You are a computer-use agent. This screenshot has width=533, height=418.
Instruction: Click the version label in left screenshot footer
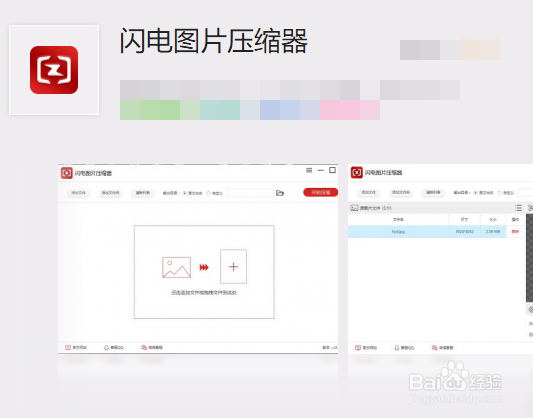[x=330, y=347]
